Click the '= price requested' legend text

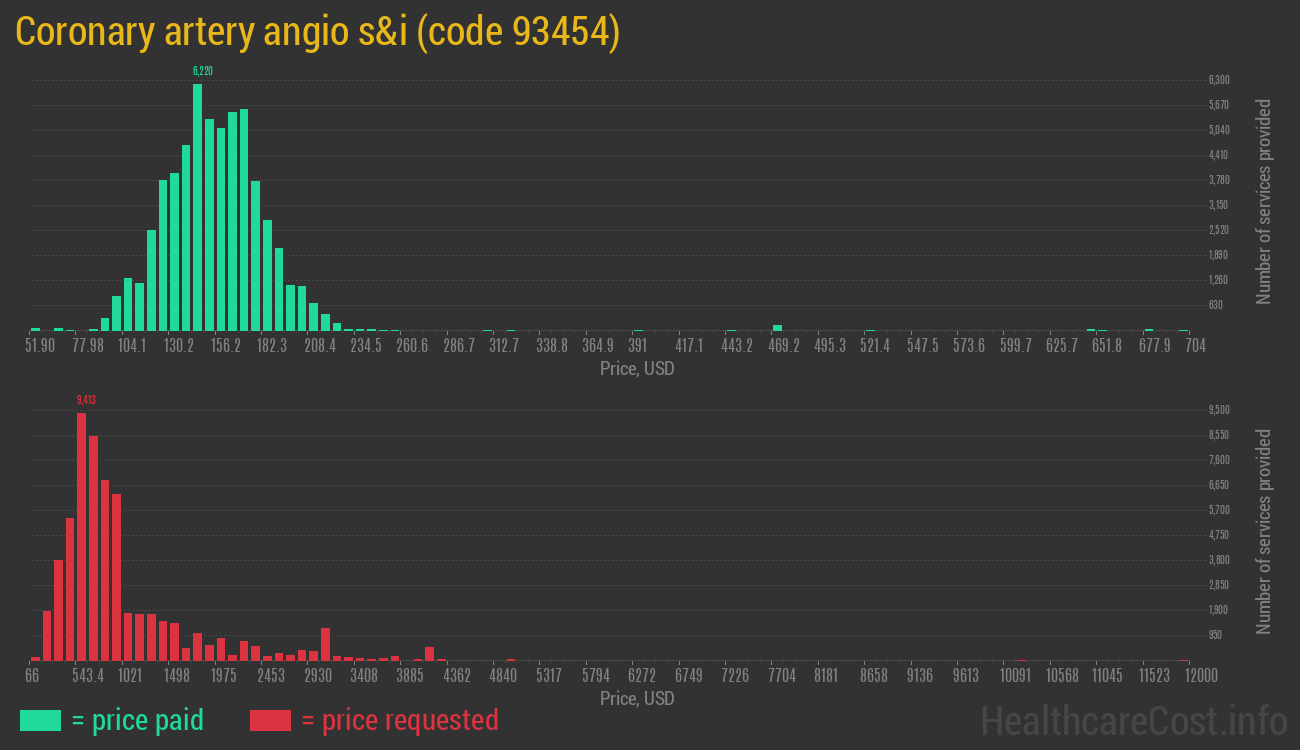tap(399, 720)
